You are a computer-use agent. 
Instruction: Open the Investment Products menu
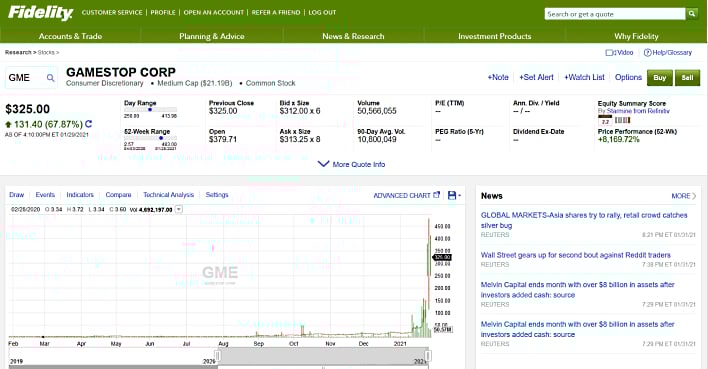[494, 36]
